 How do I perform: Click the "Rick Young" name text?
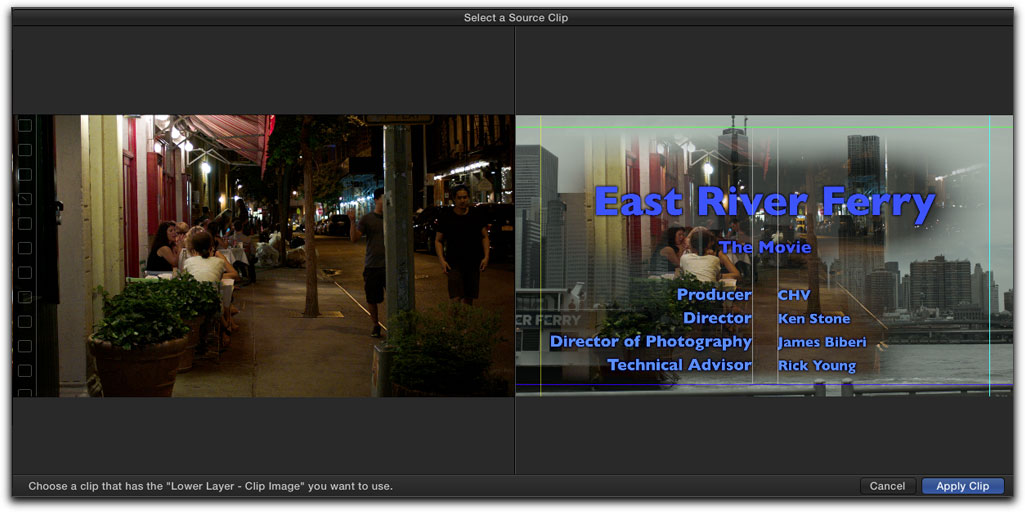pyautogui.click(x=817, y=366)
